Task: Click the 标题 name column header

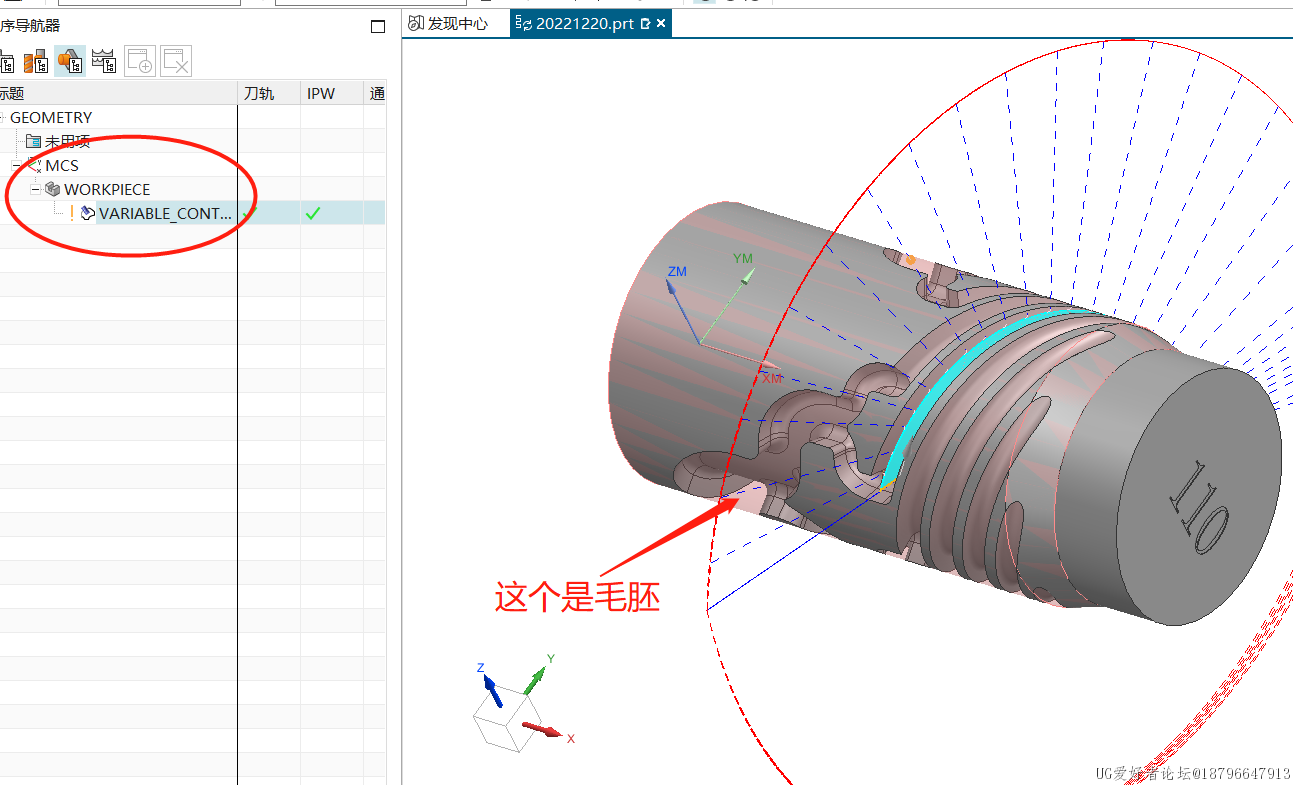Action: (x=118, y=93)
